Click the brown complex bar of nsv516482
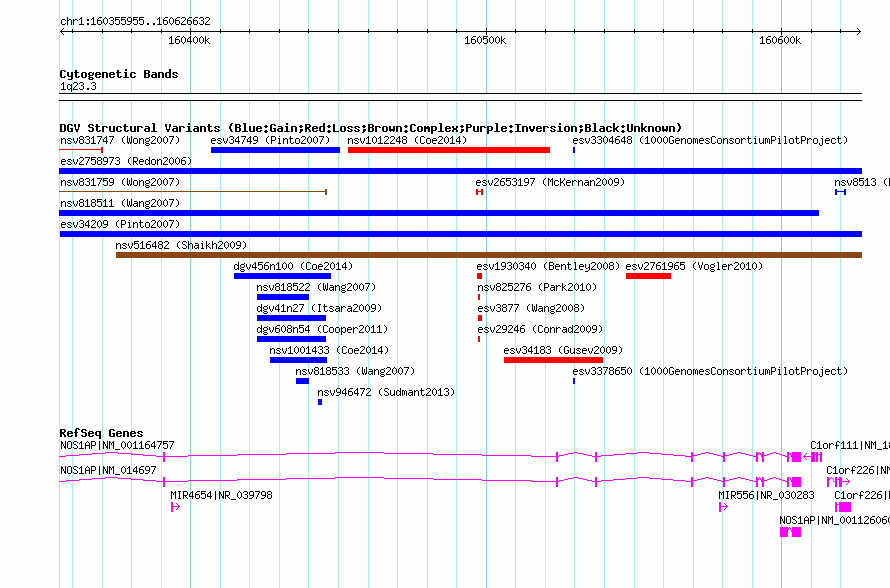Image resolution: width=890 pixels, height=588 pixels. 489,255
